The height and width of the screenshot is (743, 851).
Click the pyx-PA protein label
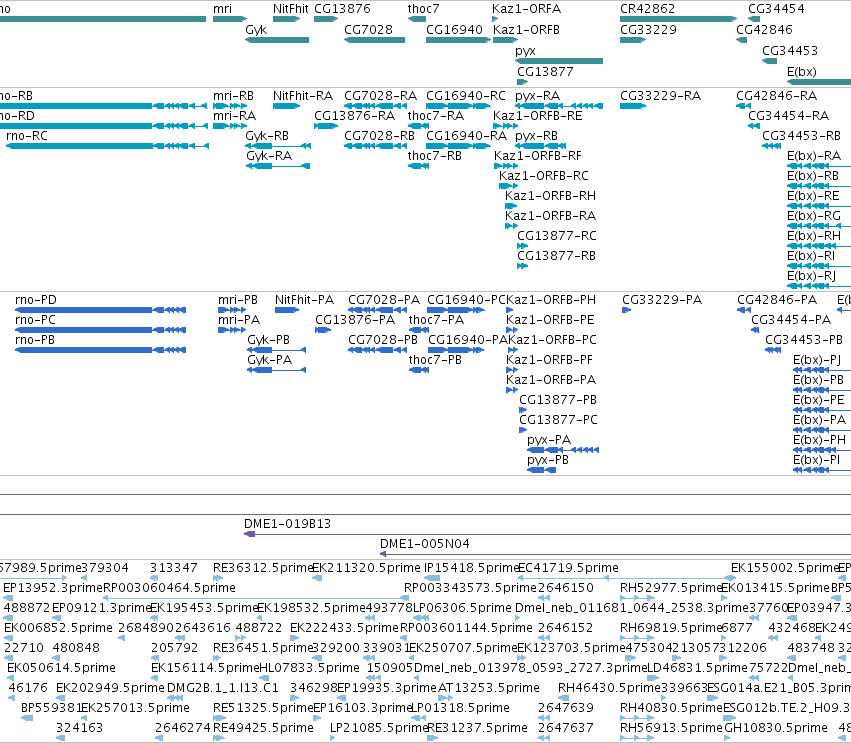[x=549, y=440]
